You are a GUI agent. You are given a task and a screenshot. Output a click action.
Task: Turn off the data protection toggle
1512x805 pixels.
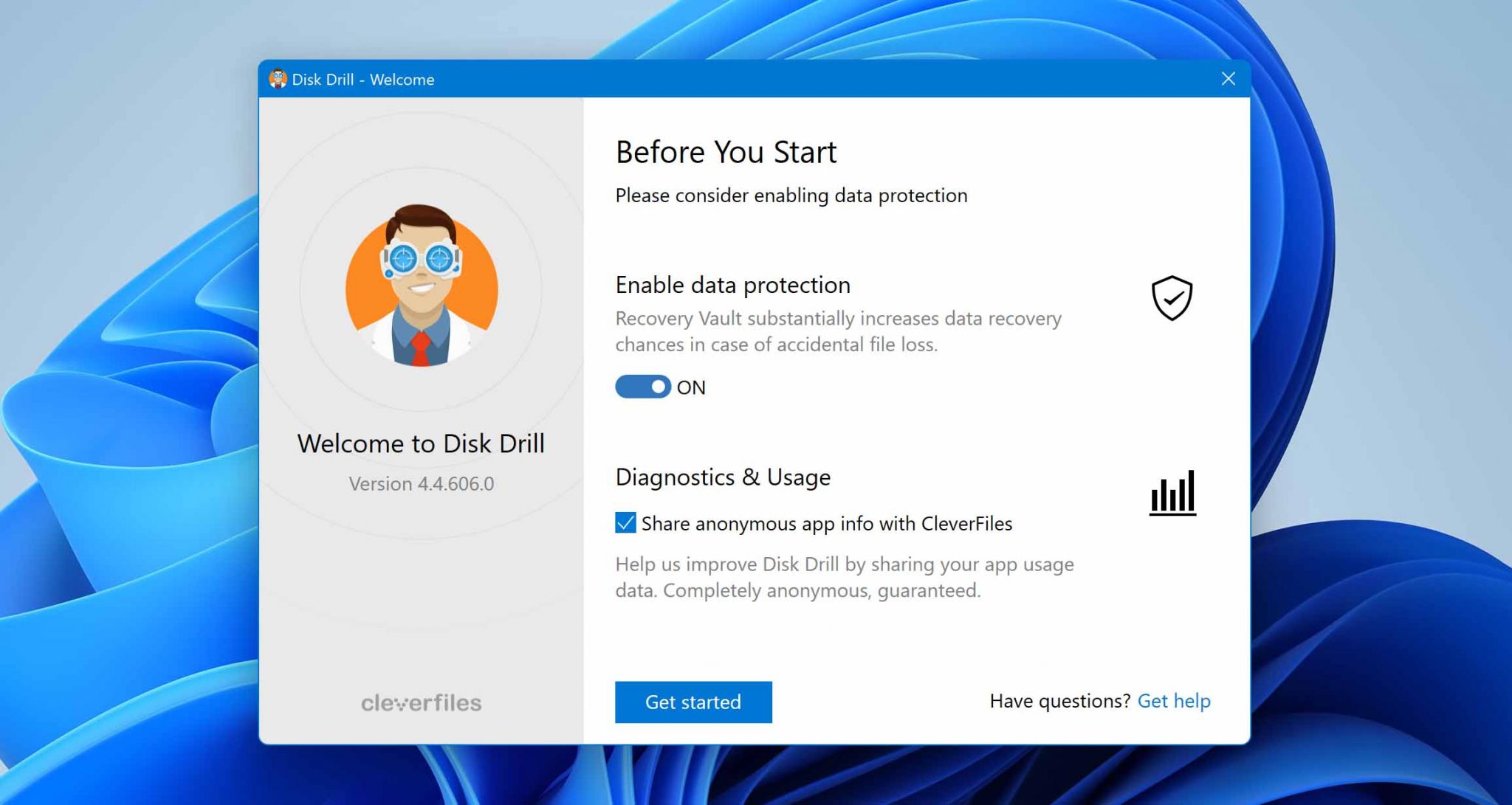point(643,387)
